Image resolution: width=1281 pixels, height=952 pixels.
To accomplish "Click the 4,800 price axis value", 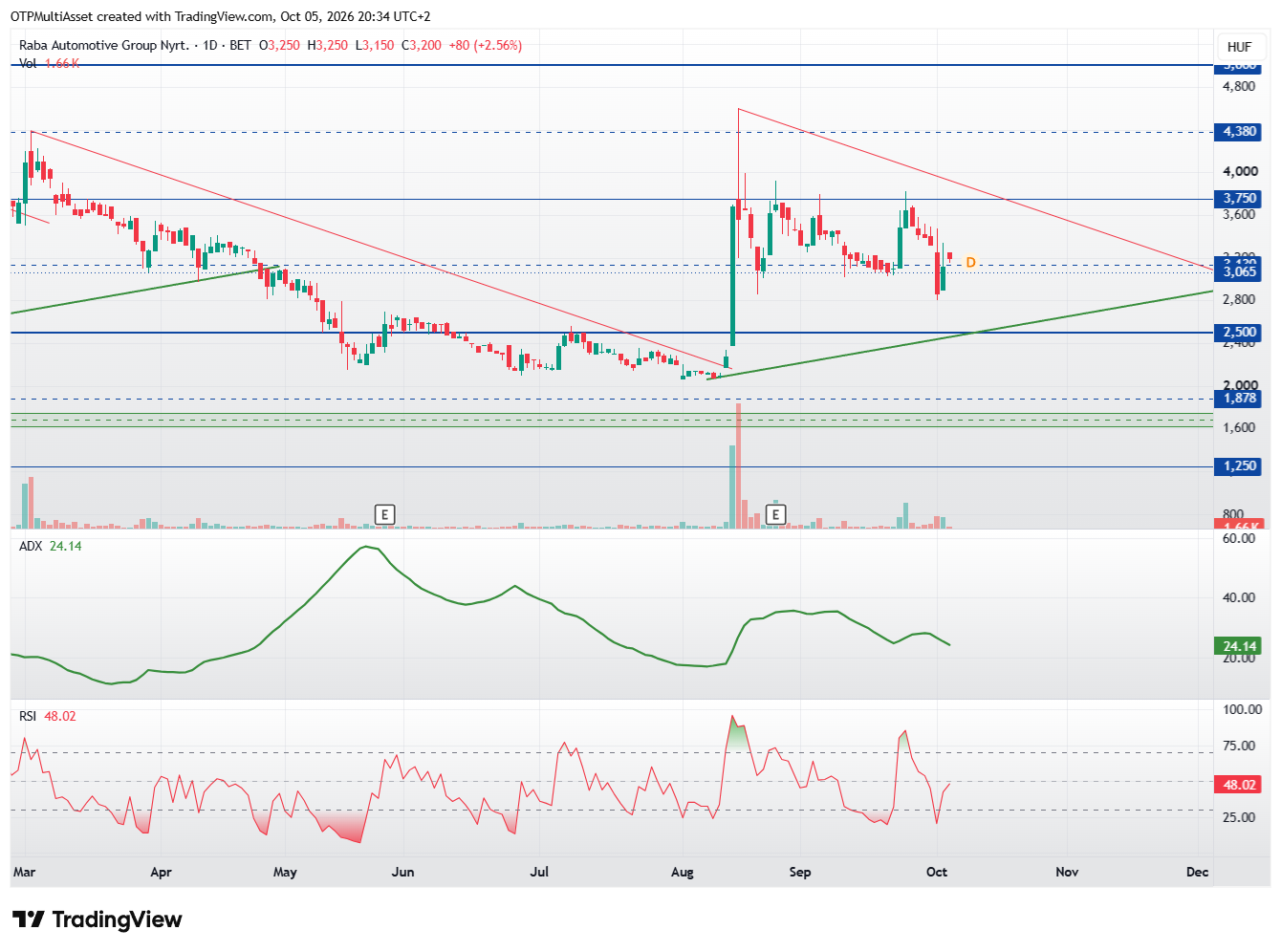I will click(1239, 86).
